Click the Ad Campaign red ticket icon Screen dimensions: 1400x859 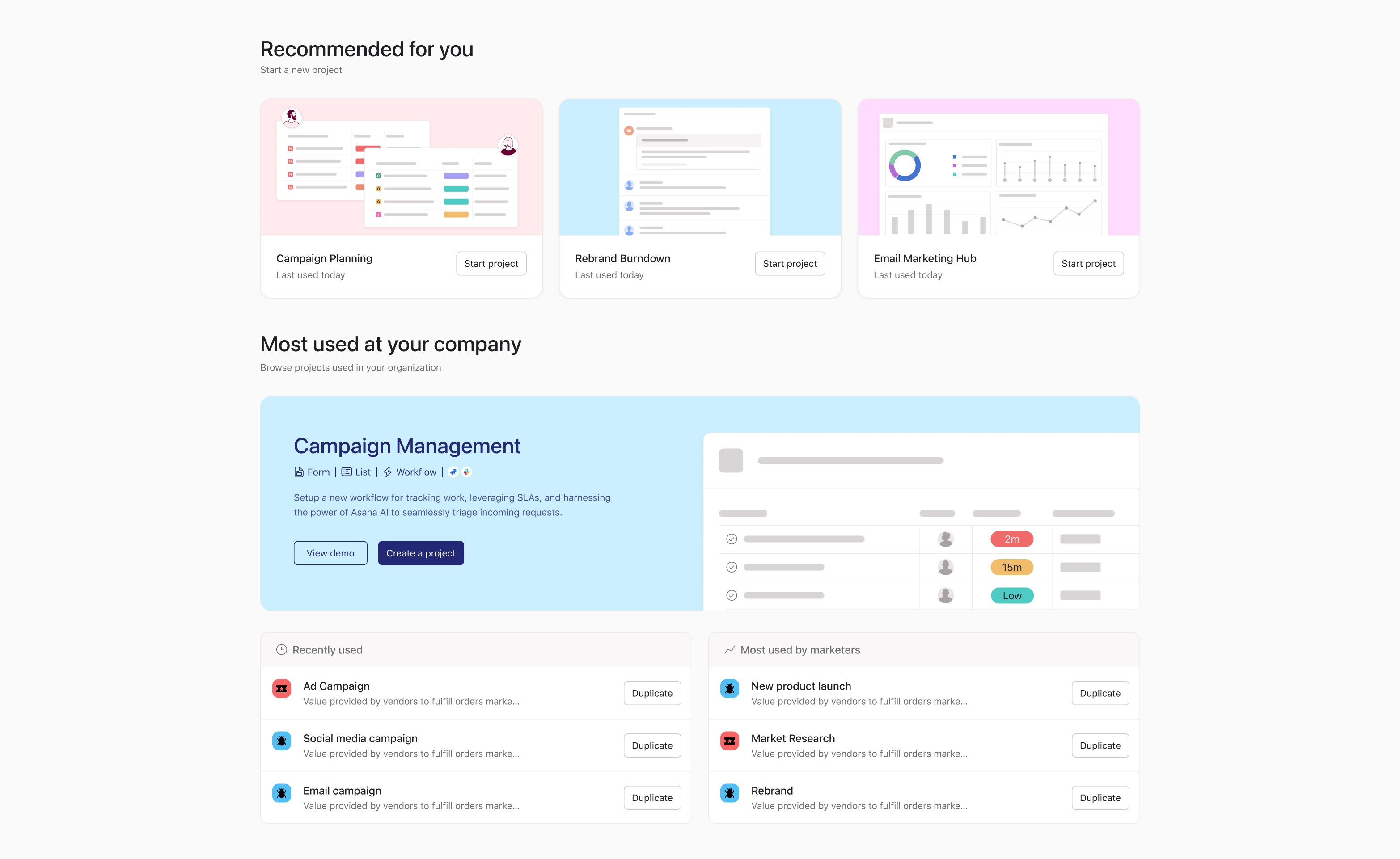[x=281, y=689]
